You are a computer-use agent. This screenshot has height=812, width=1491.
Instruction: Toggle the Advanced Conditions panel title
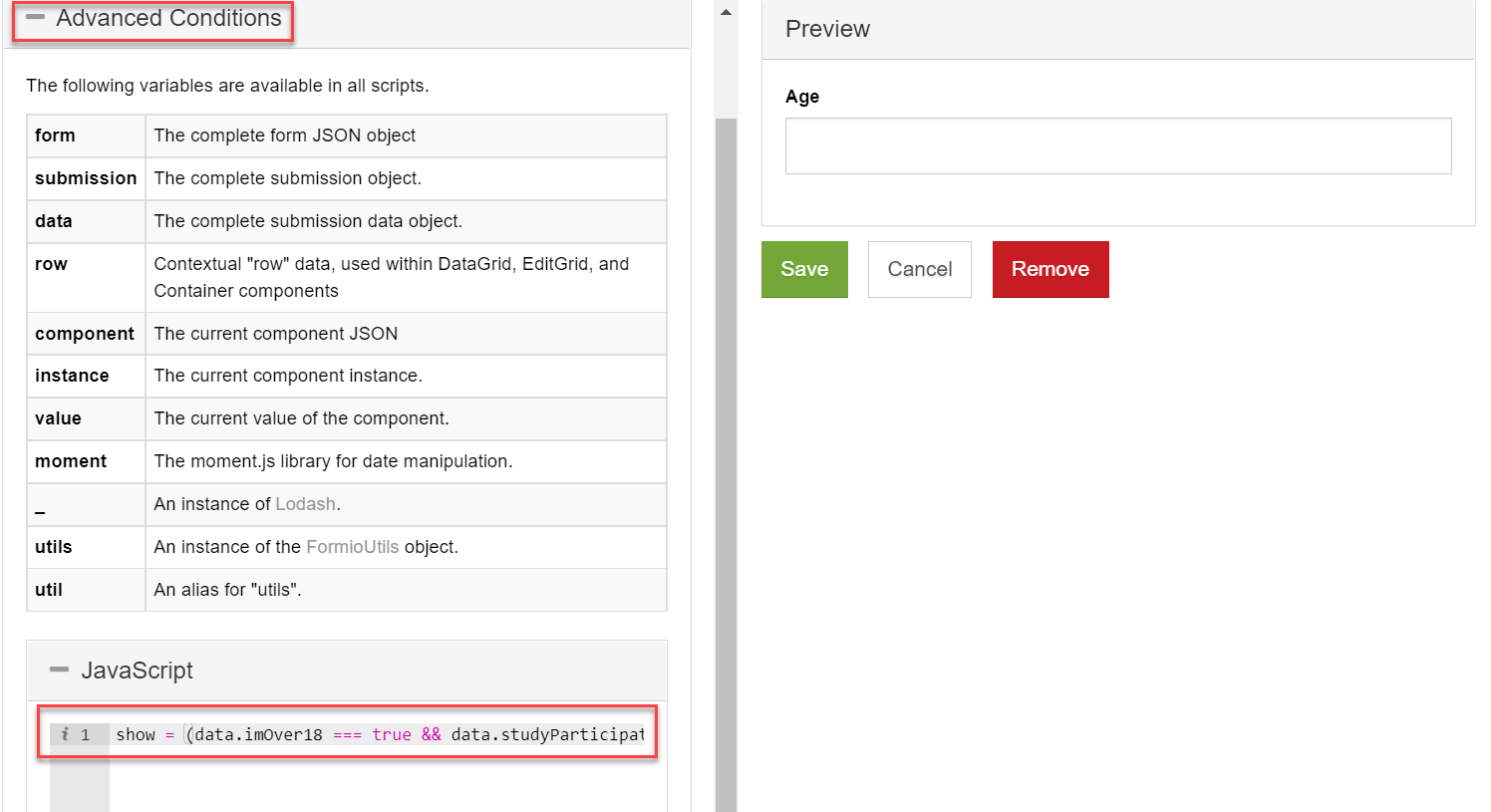pos(168,18)
